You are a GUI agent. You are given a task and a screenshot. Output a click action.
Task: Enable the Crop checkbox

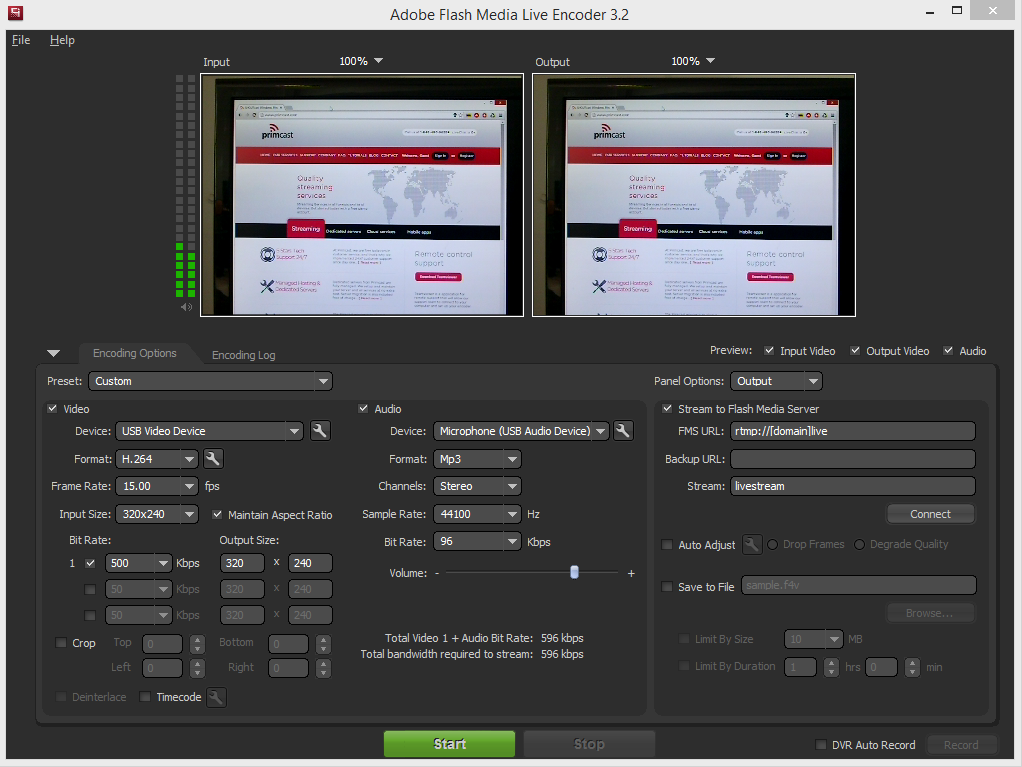[61, 643]
